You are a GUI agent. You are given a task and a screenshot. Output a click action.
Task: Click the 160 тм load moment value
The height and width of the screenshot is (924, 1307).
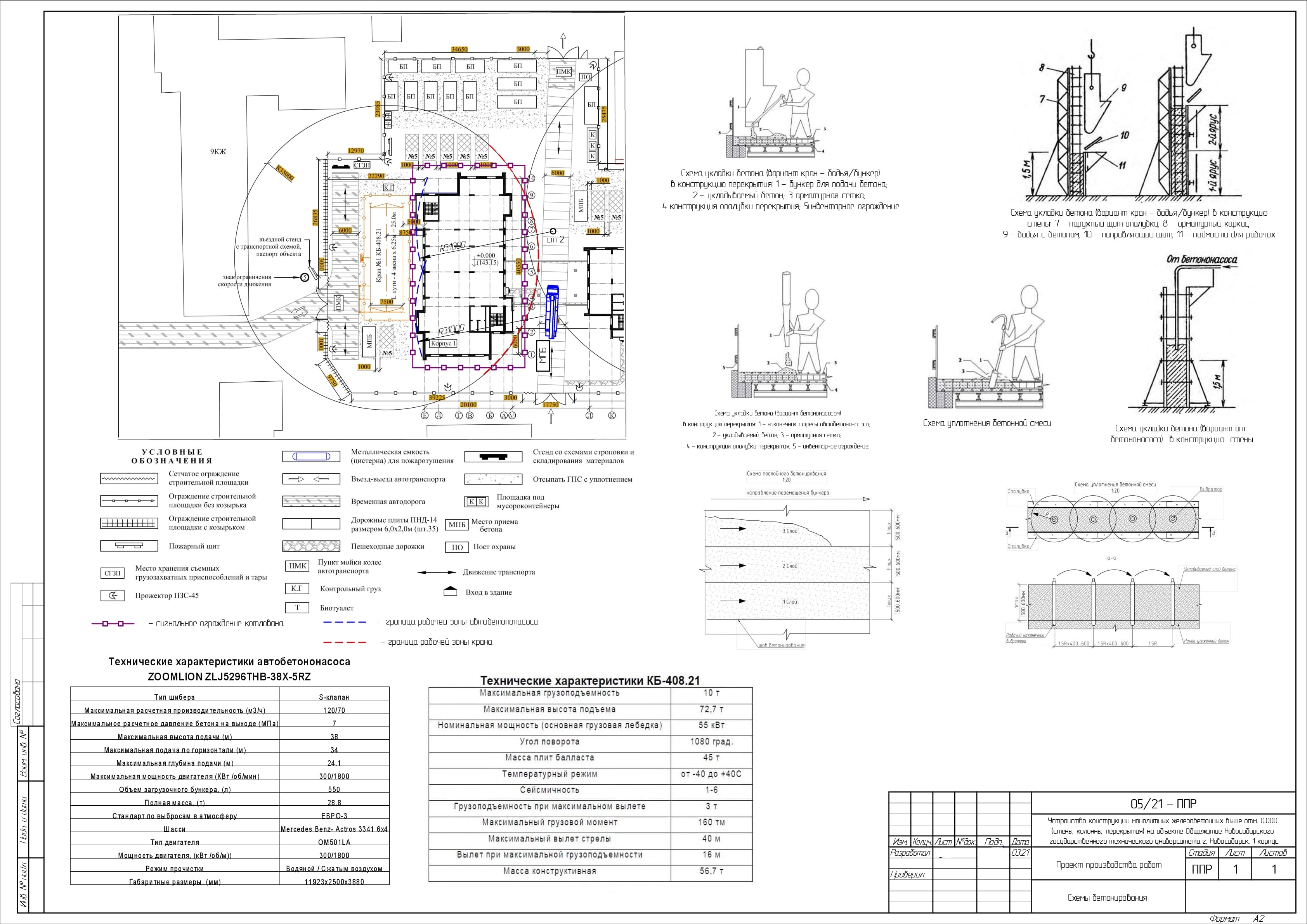click(712, 822)
